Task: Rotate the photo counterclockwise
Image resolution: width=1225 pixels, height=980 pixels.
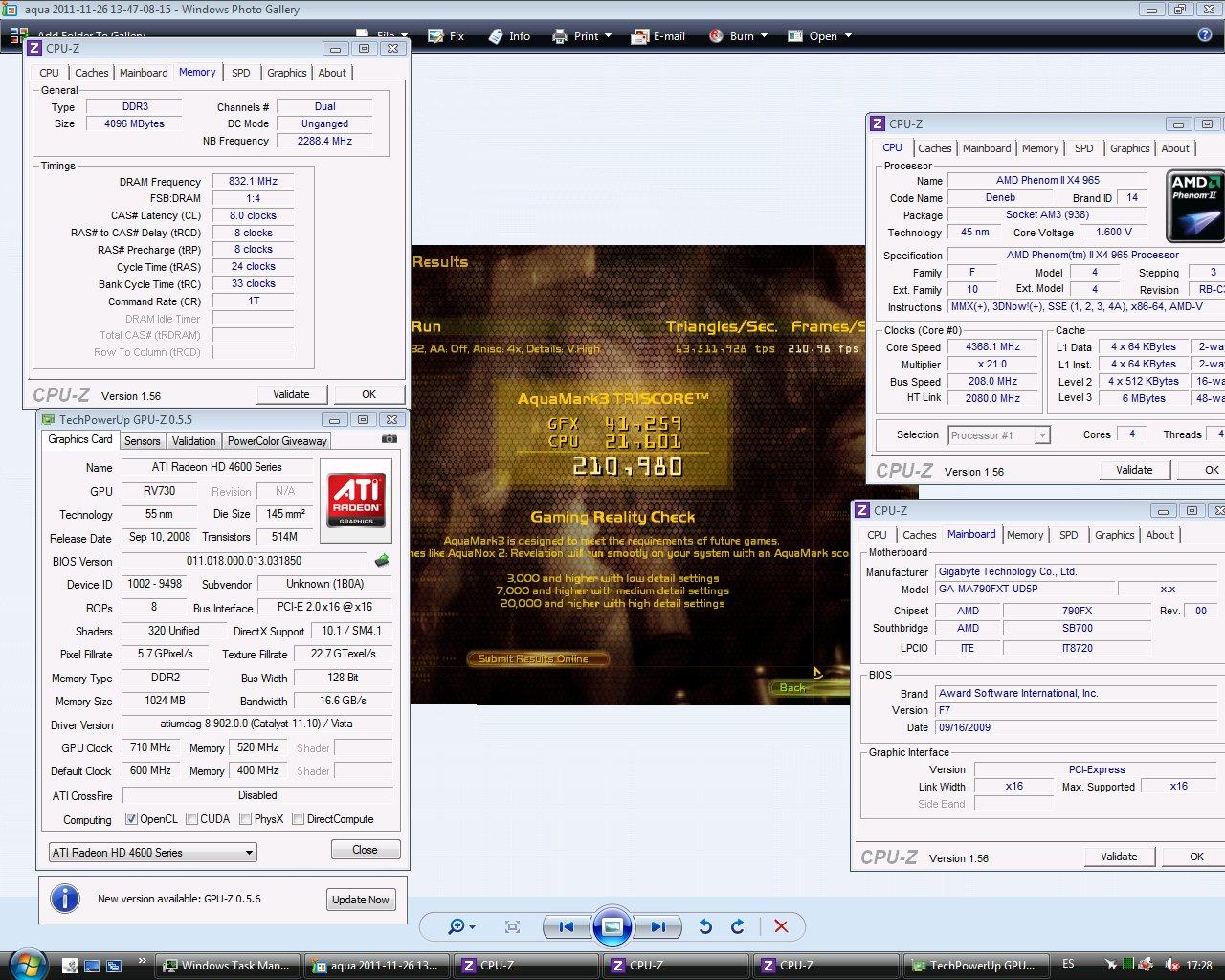Action: click(x=705, y=926)
